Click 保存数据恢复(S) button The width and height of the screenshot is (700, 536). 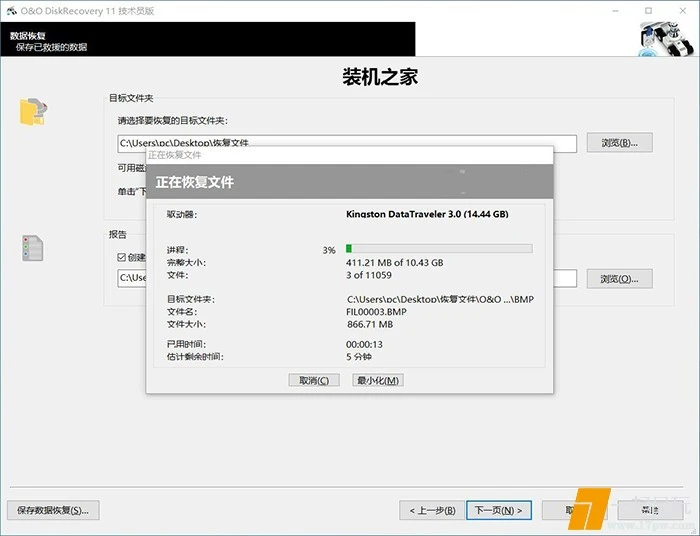coord(53,510)
